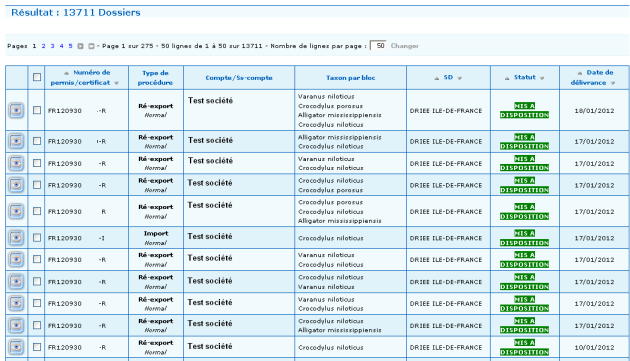Sort Date de délivrance ascending arrow
630x361 pixels.
[580, 73]
